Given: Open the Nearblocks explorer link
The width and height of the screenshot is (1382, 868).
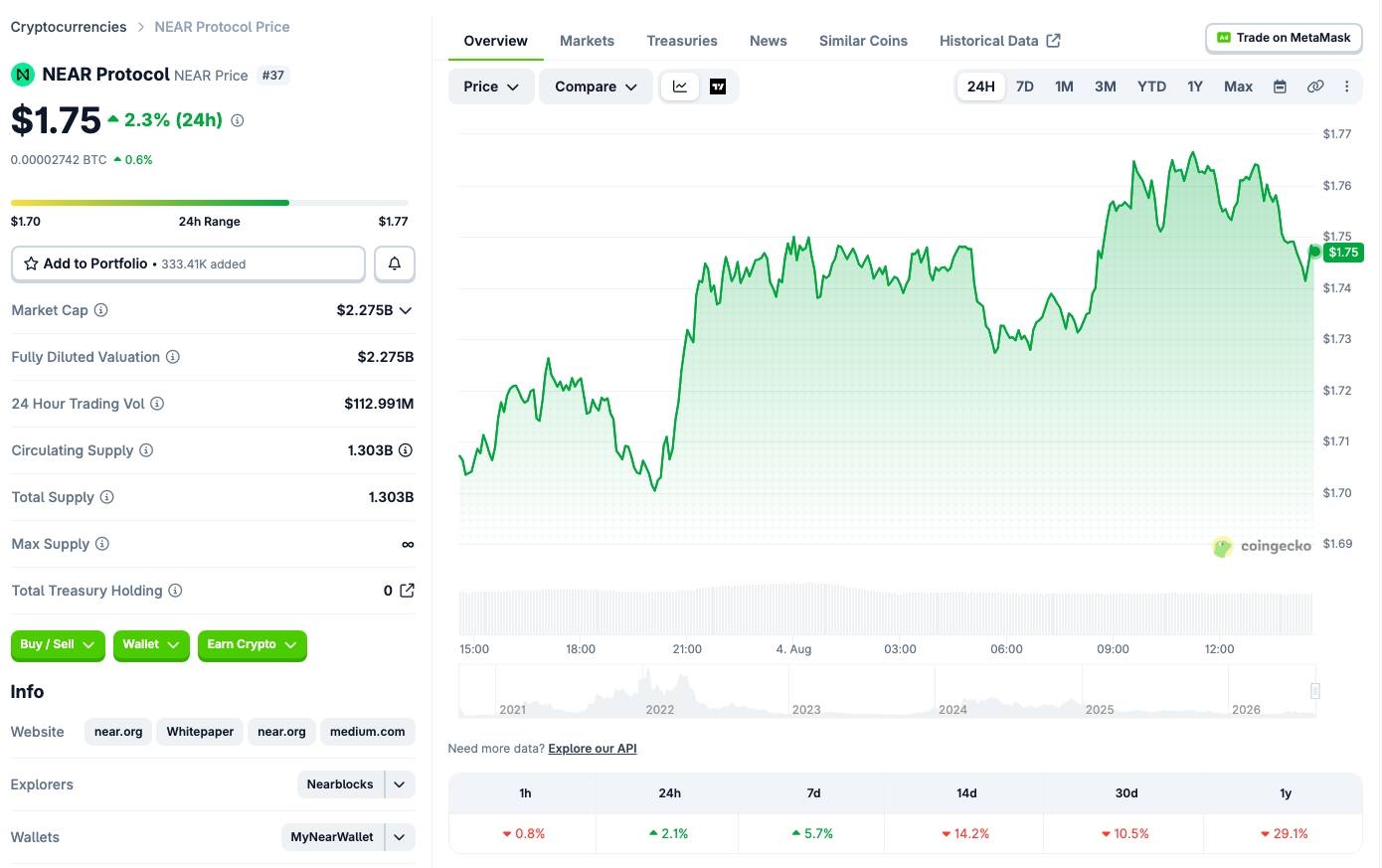Looking at the screenshot, I should (x=340, y=784).
